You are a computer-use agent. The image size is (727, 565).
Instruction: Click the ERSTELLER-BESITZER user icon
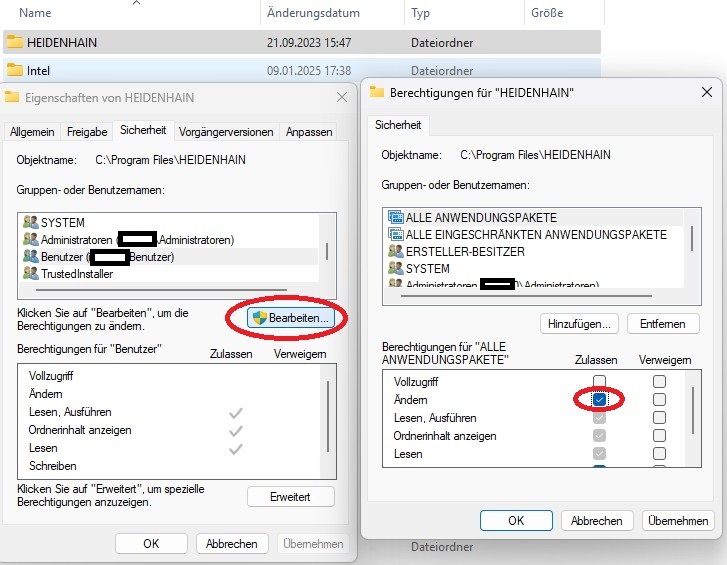(x=395, y=251)
